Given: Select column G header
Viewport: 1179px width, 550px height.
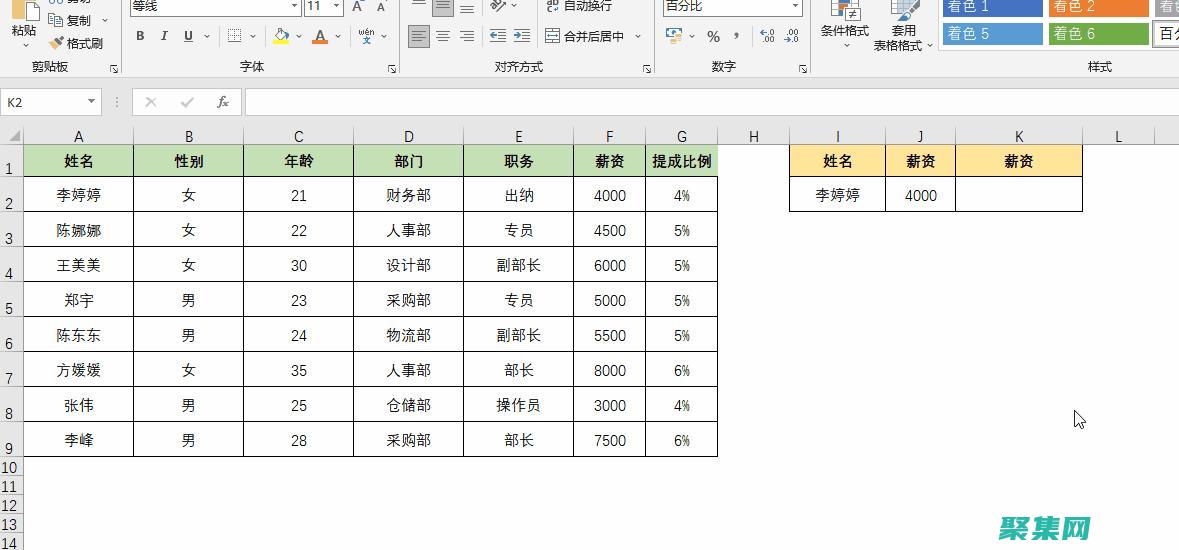Looking at the screenshot, I should [681, 136].
